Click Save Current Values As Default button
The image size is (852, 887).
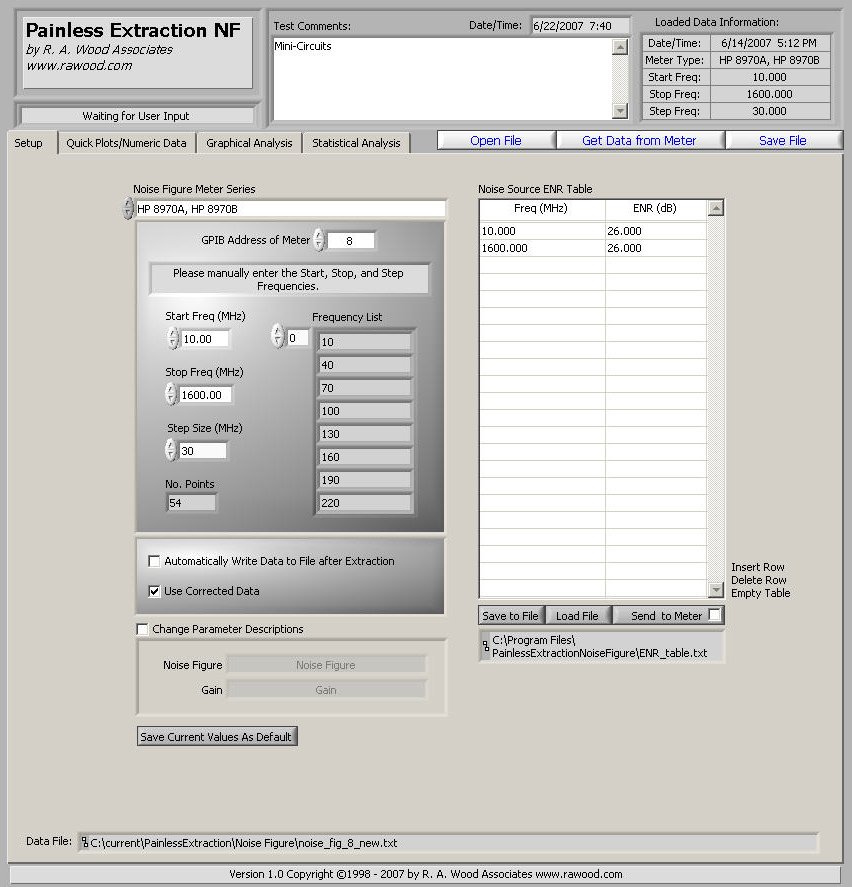pos(216,737)
